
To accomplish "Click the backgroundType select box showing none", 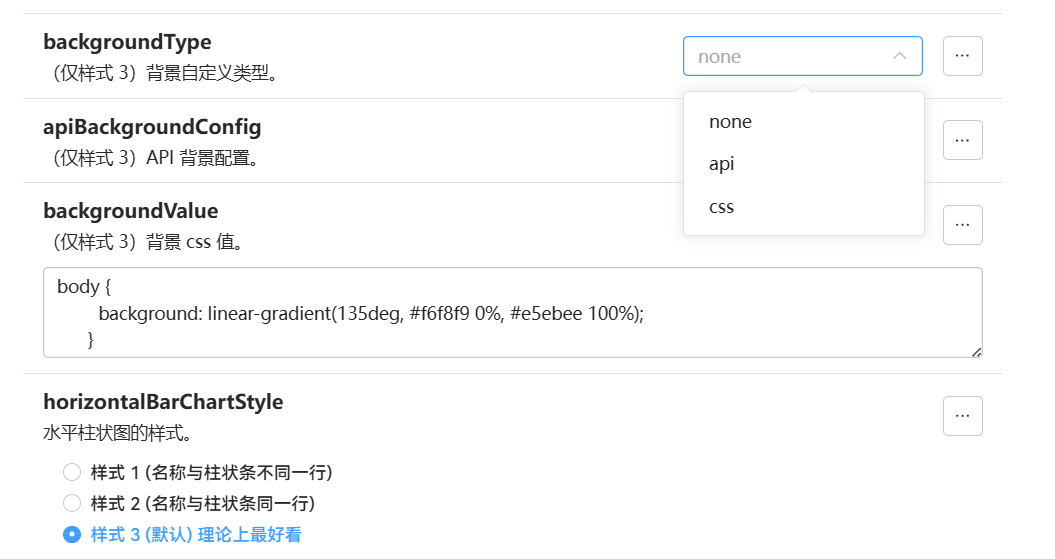I will 803,56.
